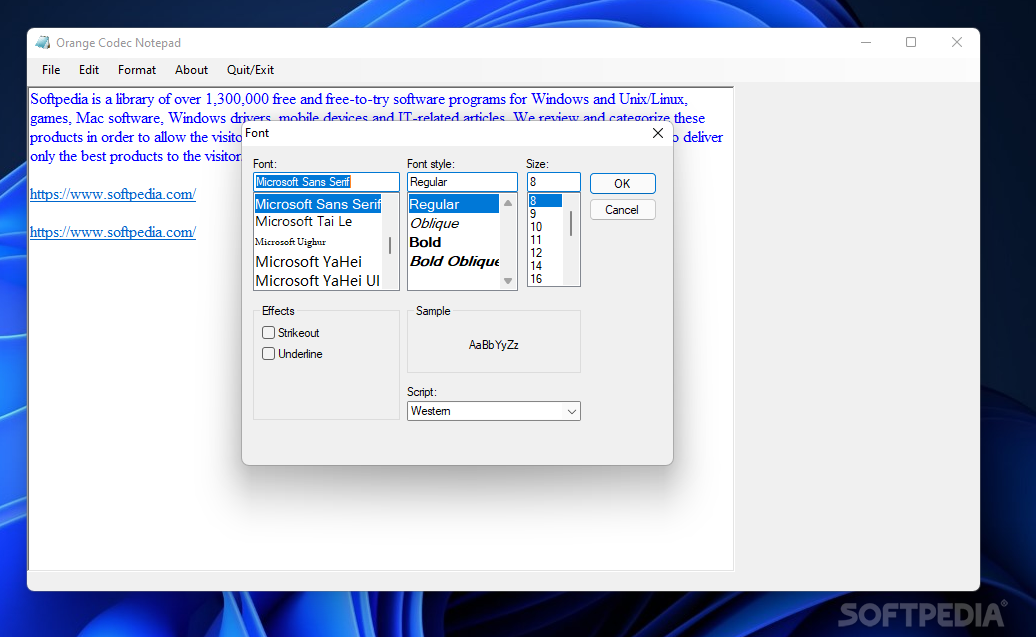Open second softpedia.com link in notepad
The width and height of the screenshot is (1036, 642).
tap(113, 232)
